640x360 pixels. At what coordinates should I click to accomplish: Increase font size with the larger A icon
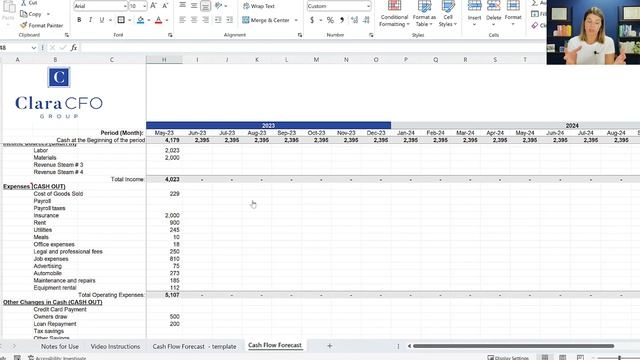[153, 6]
